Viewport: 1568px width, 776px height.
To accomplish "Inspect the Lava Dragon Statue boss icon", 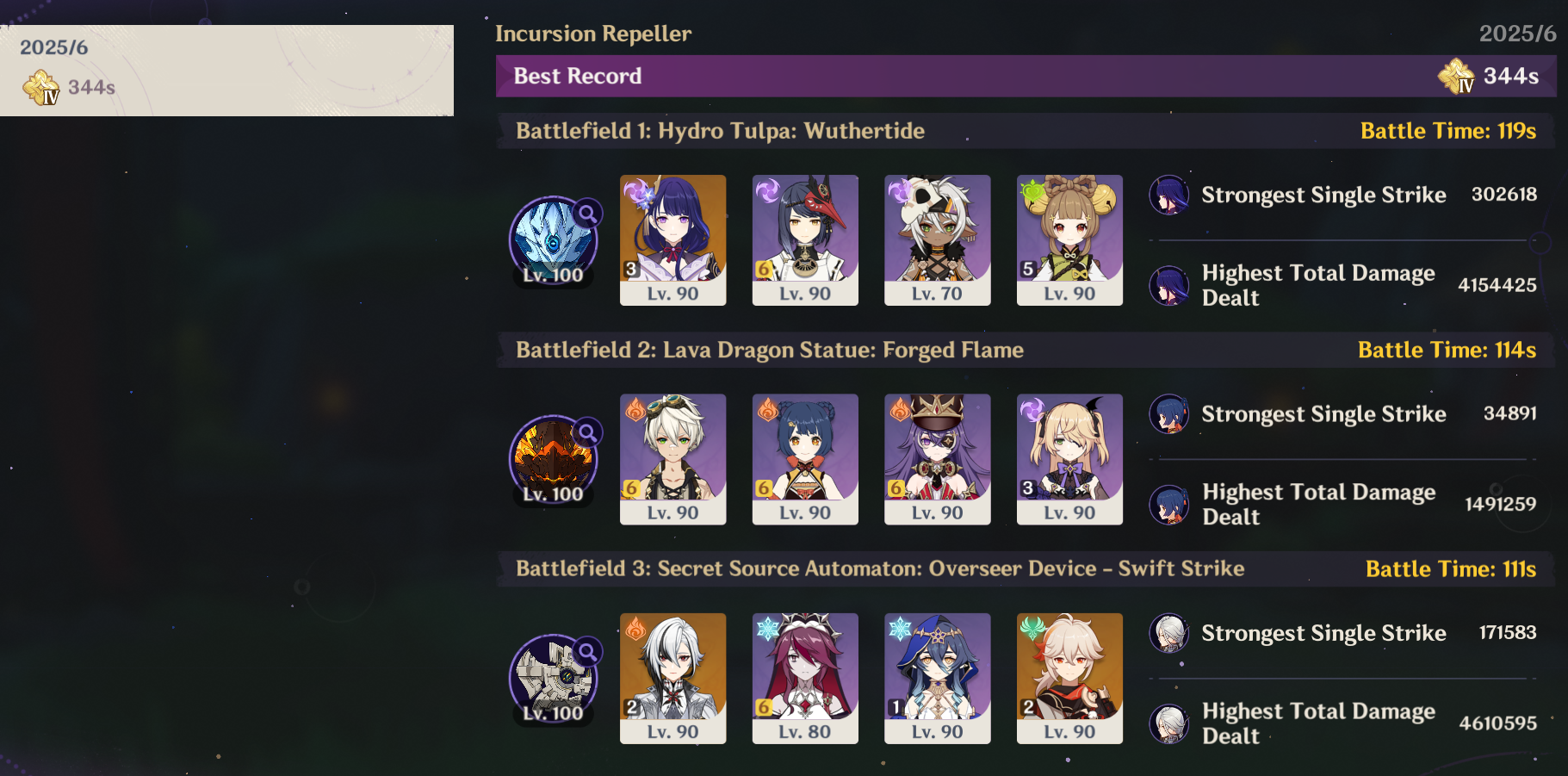I will [x=554, y=459].
